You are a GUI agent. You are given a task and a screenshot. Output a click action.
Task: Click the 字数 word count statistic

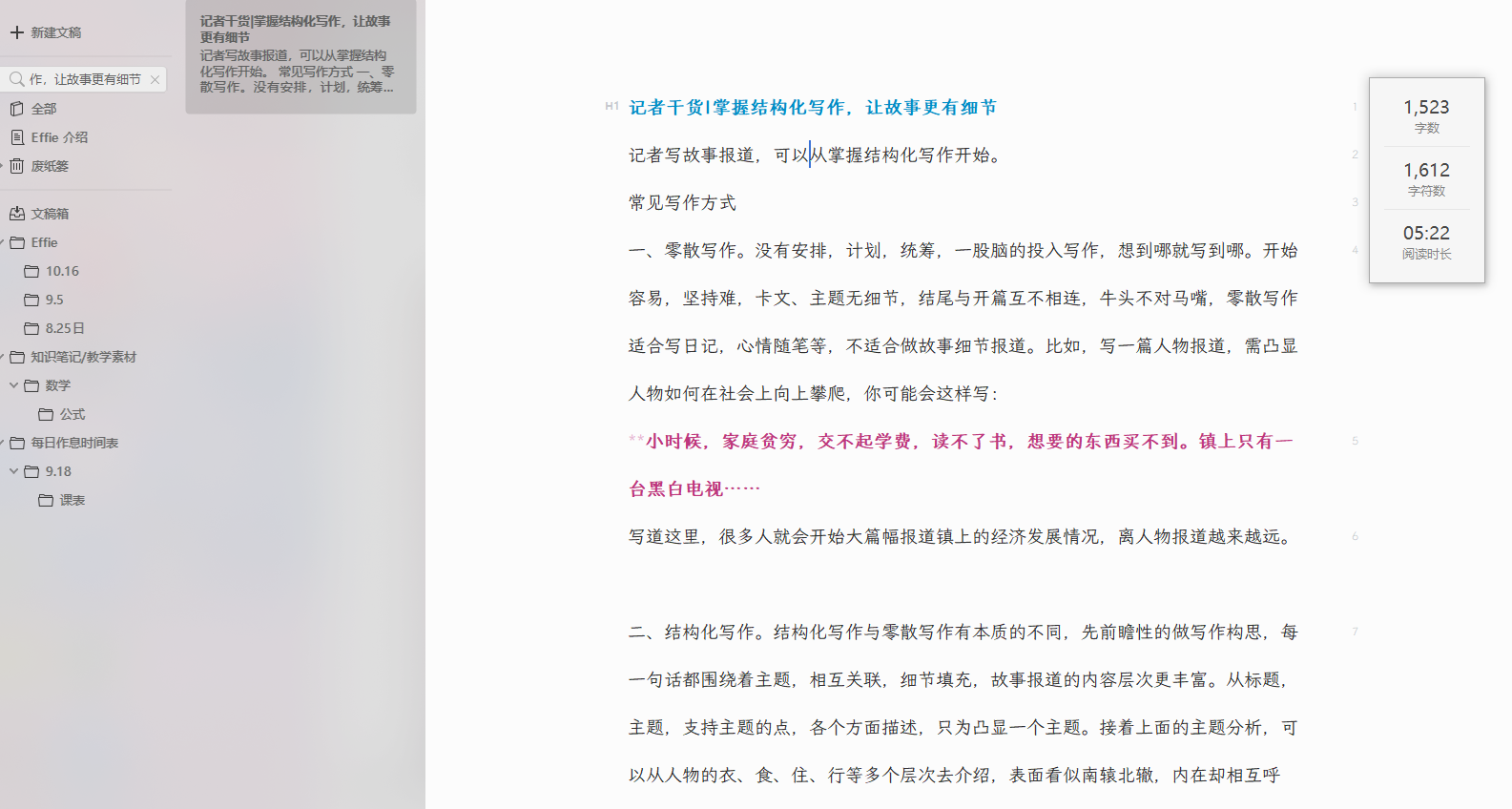coord(1426,115)
